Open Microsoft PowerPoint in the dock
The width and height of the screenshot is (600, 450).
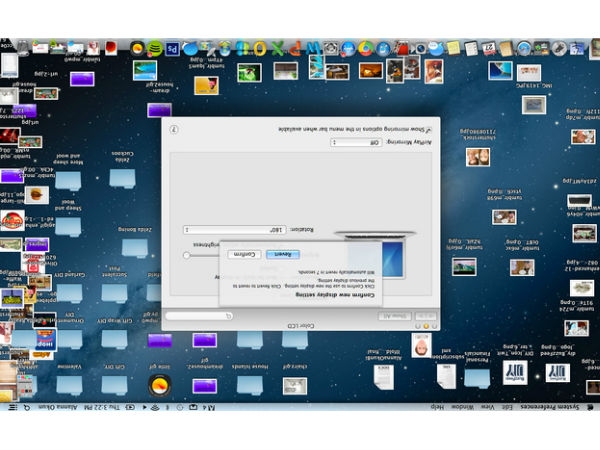295,49
